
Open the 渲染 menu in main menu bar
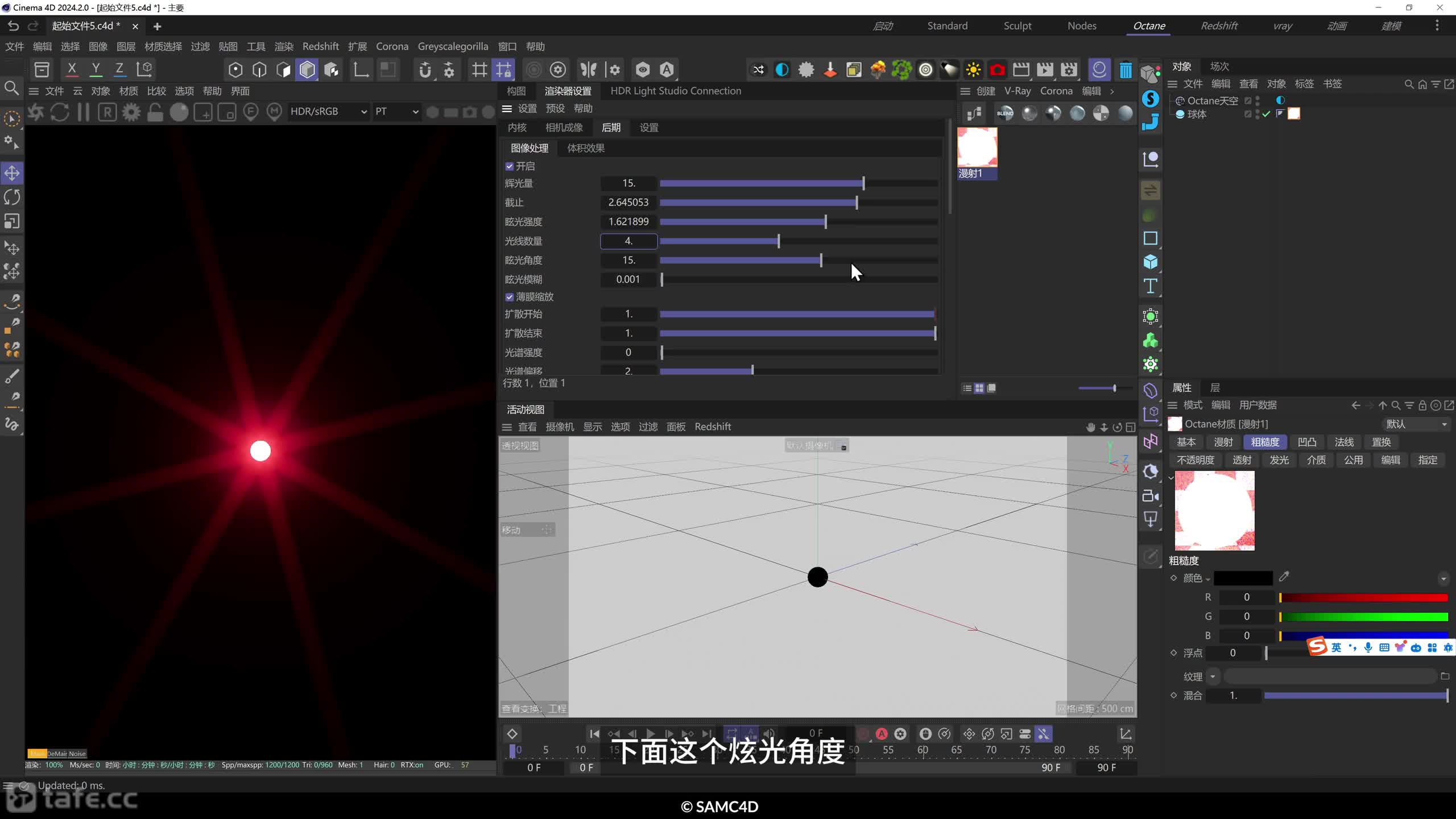point(283,47)
